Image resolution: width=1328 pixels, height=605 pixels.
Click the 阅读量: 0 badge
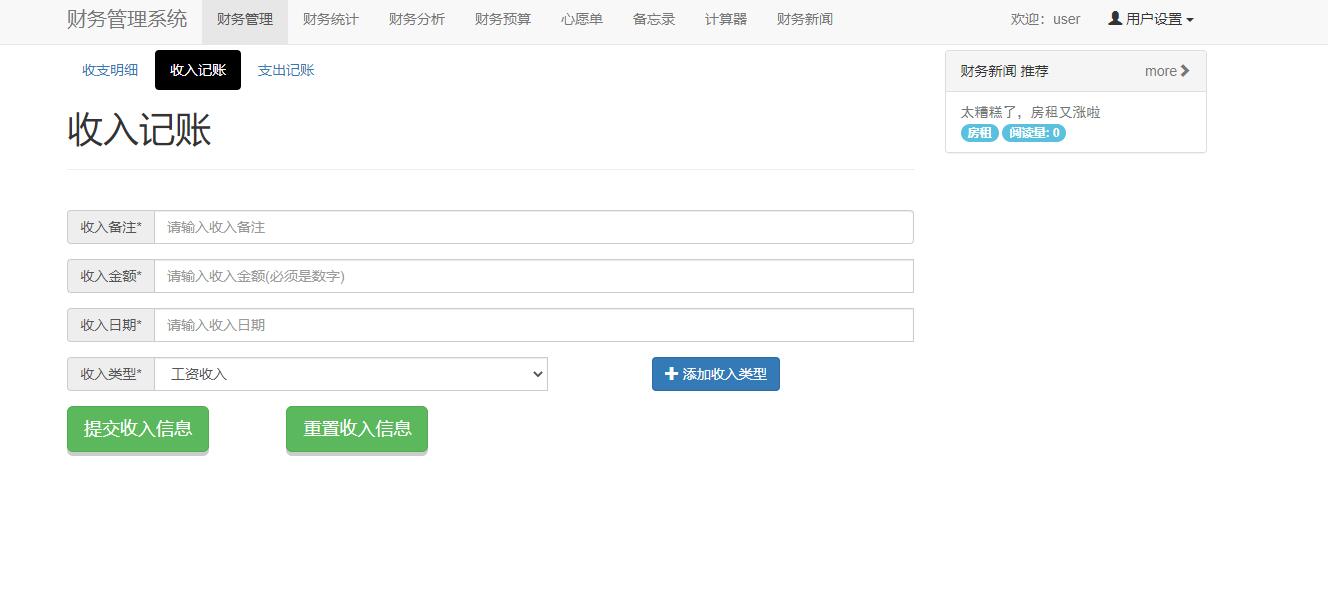coord(1033,133)
